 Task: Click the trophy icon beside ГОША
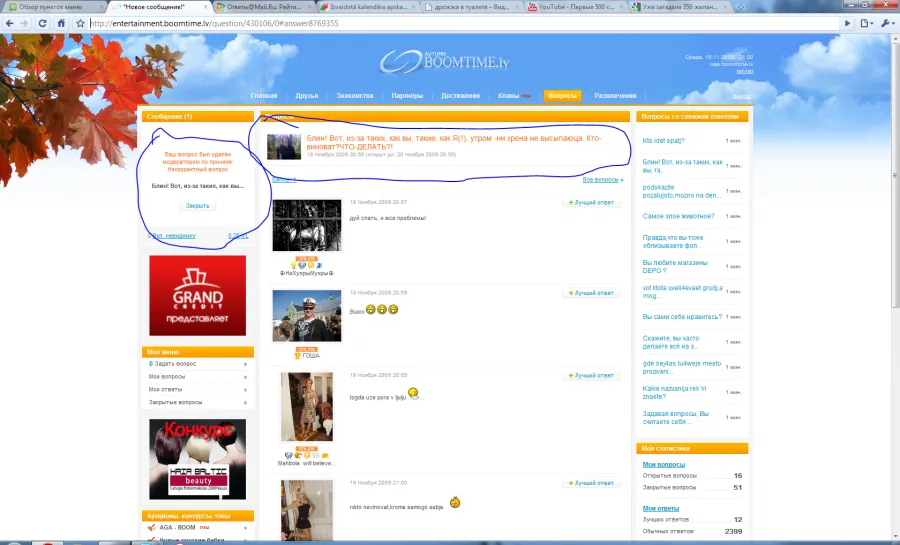pos(297,356)
